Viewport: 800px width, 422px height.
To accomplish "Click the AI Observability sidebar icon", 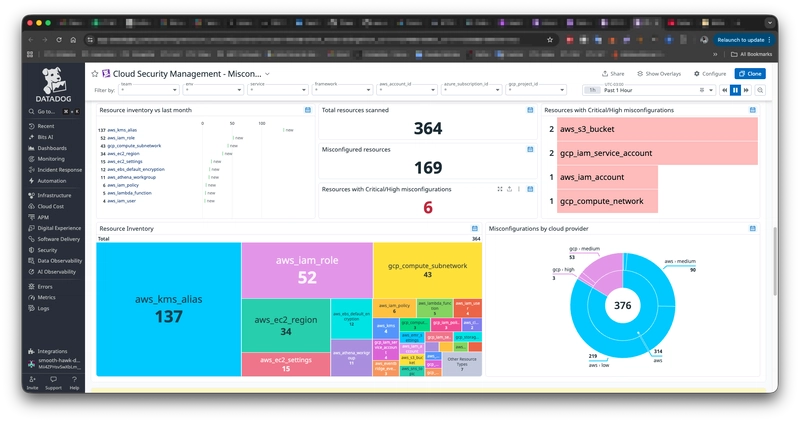I will pyautogui.click(x=31, y=272).
